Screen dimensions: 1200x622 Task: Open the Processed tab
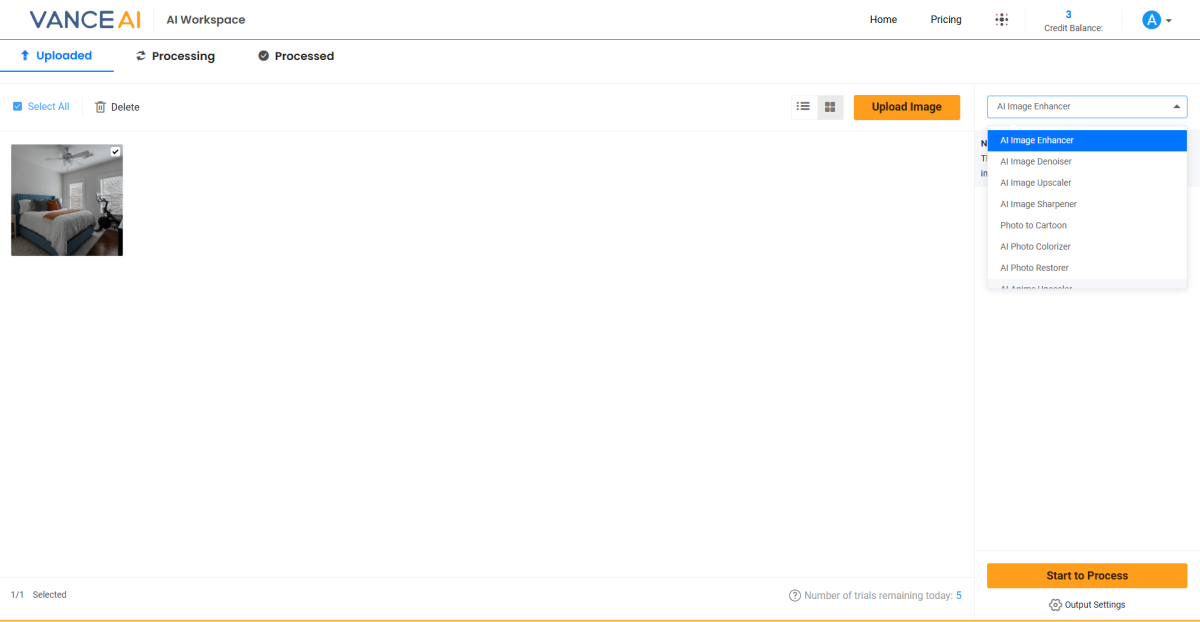(296, 56)
